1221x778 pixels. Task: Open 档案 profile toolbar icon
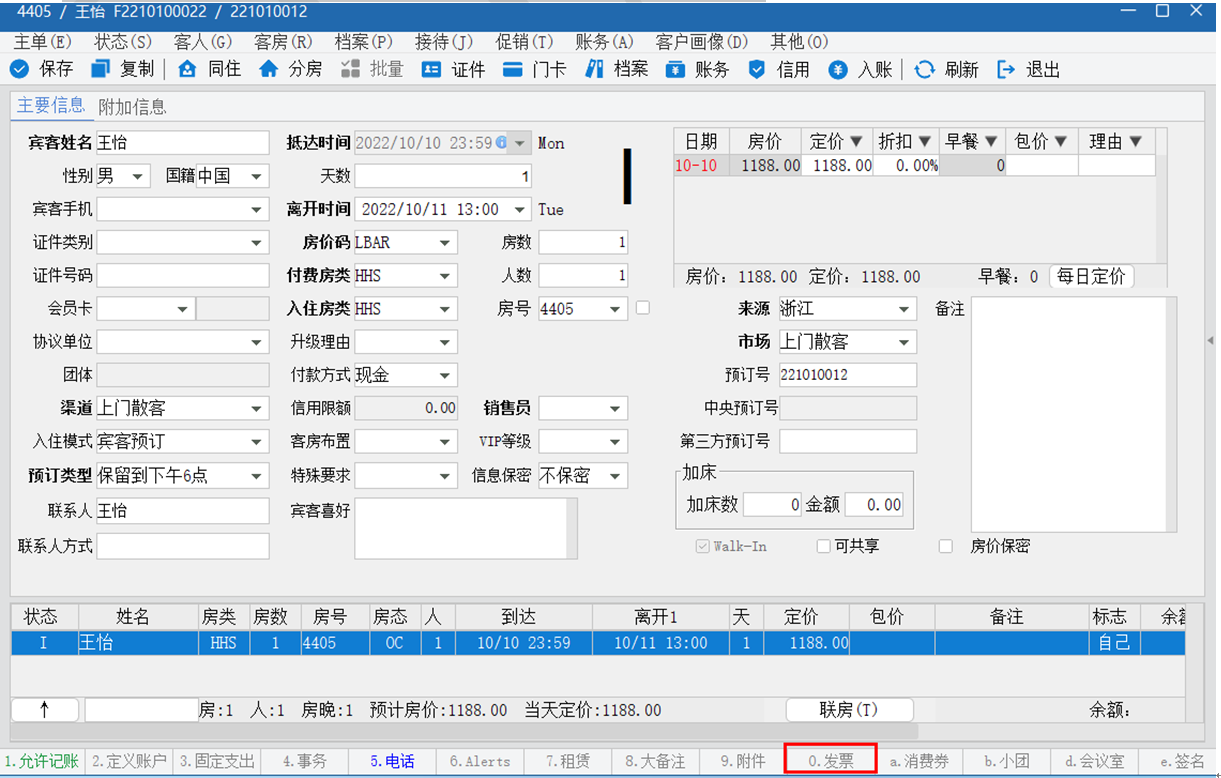594,69
